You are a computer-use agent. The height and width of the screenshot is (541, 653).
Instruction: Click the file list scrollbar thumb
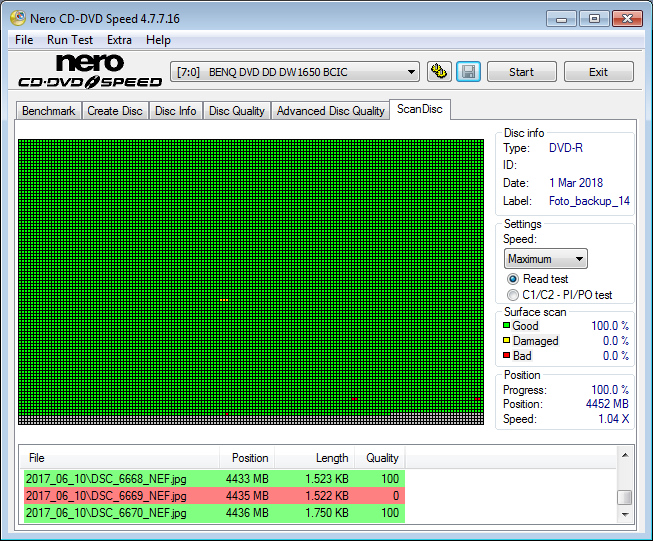click(625, 497)
